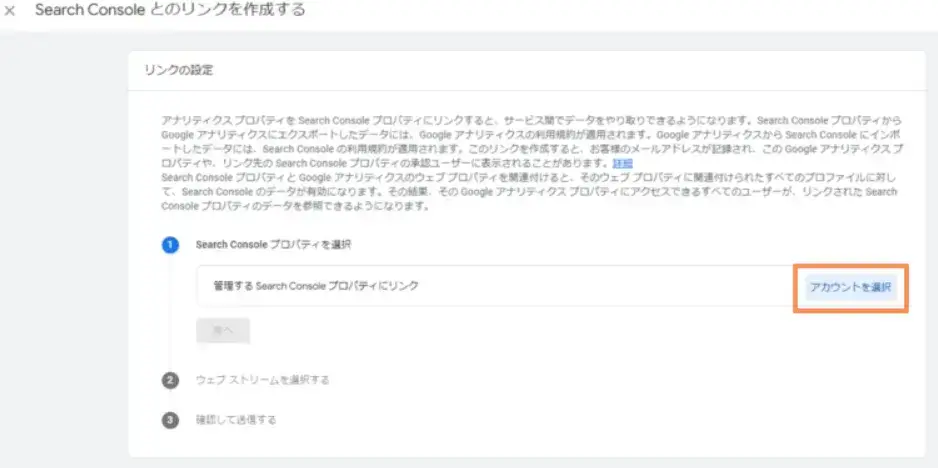Select step 2 ウェブ ストリームを選択する
The height and width of the screenshot is (468, 938).
[263, 380]
